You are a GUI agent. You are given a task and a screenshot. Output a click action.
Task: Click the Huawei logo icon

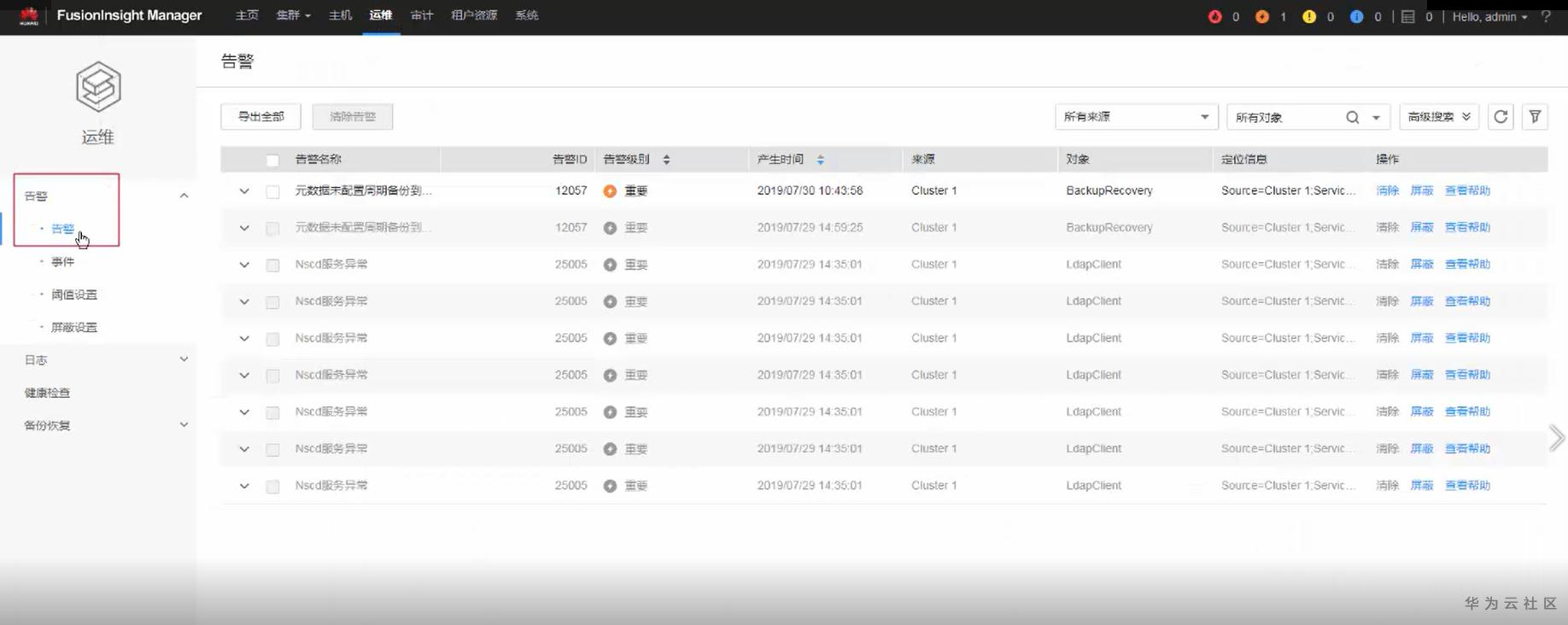click(x=29, y=15)
